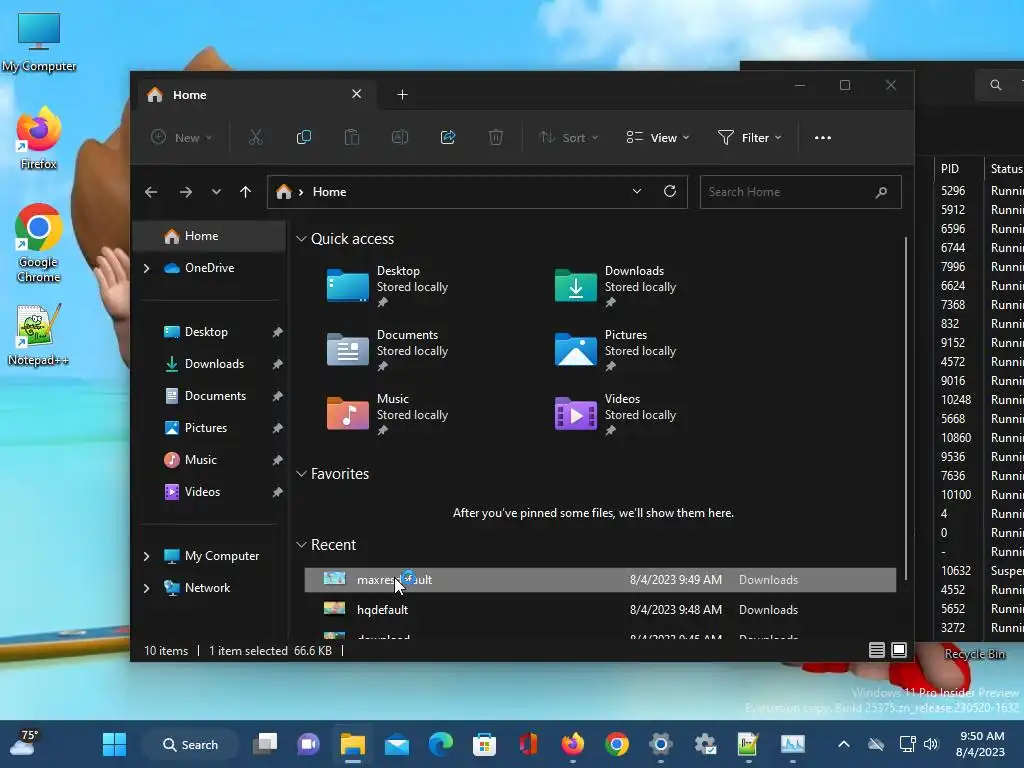
Task: Open Google Chrome desktop shortcut
Action: (39, 242)
